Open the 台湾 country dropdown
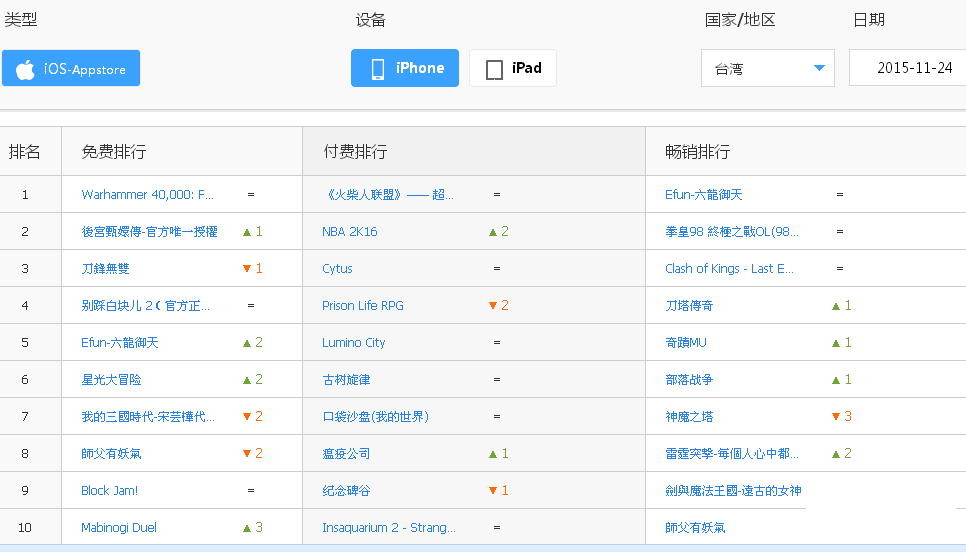The image size is (966, 552). coord(768,68)
